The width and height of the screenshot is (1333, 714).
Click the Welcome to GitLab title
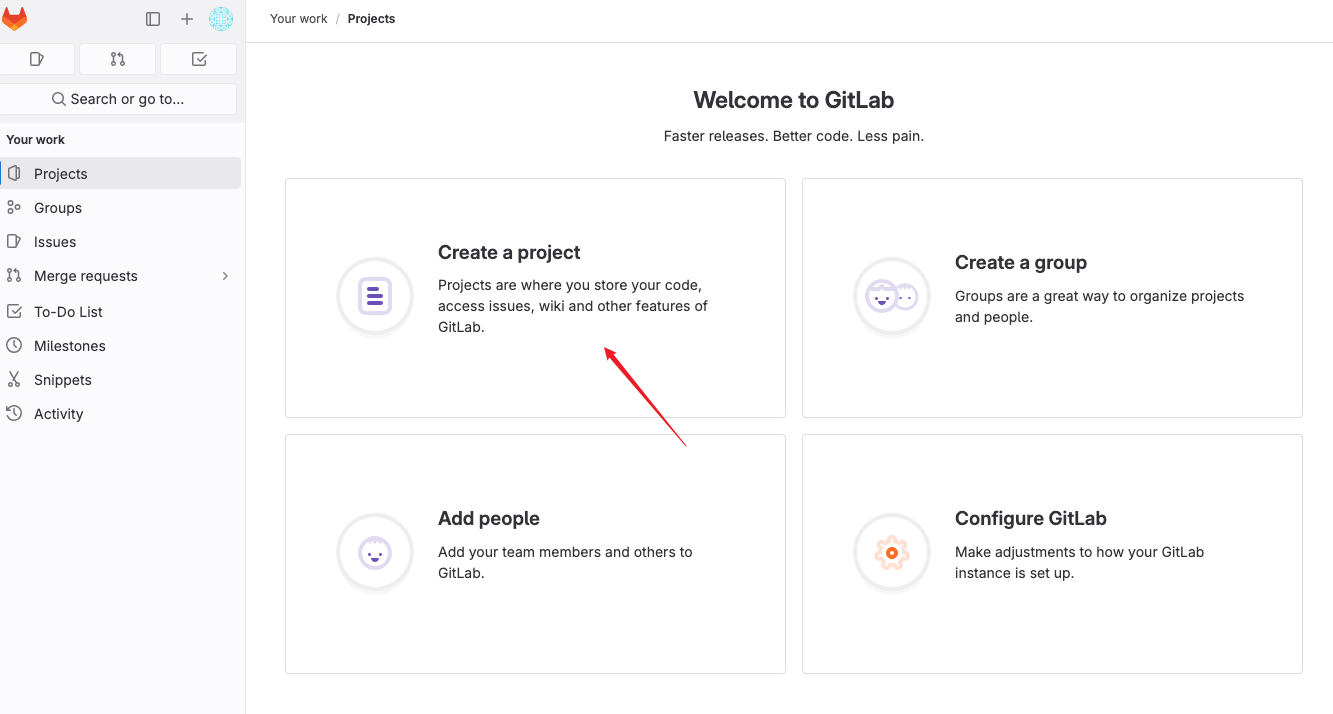click(x=794, y=100)
